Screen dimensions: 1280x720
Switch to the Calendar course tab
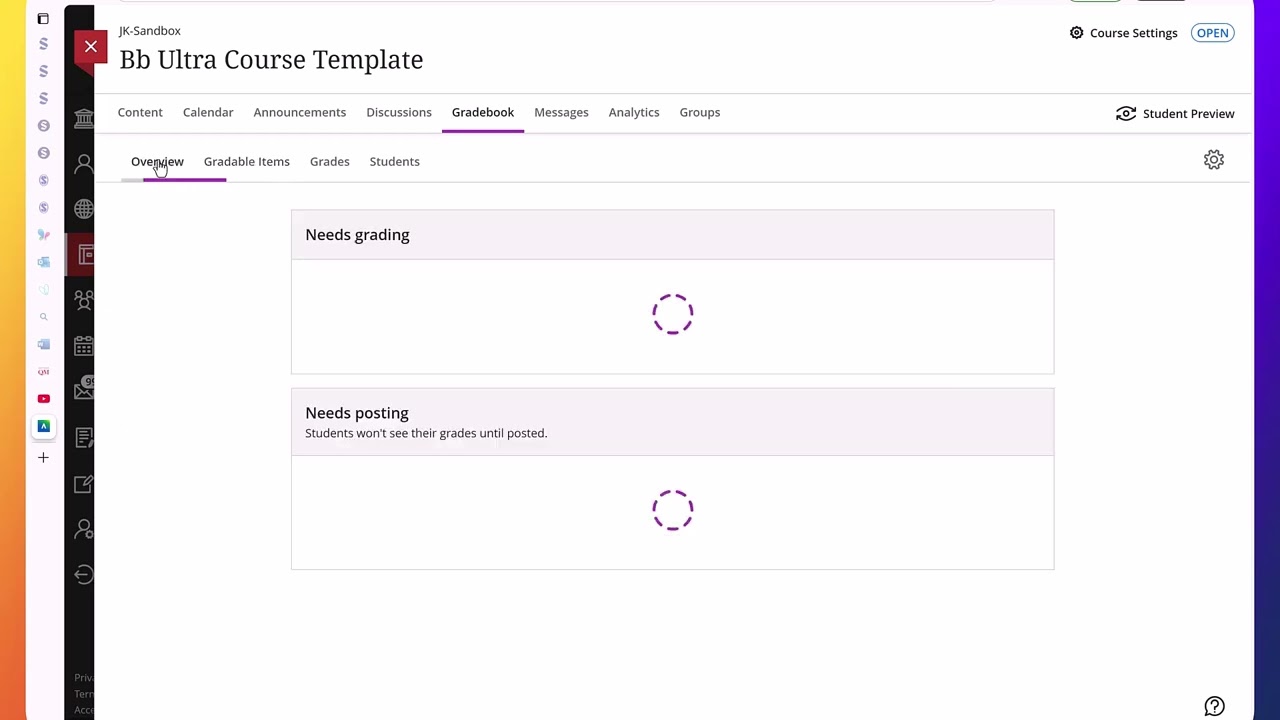(208, 112)
